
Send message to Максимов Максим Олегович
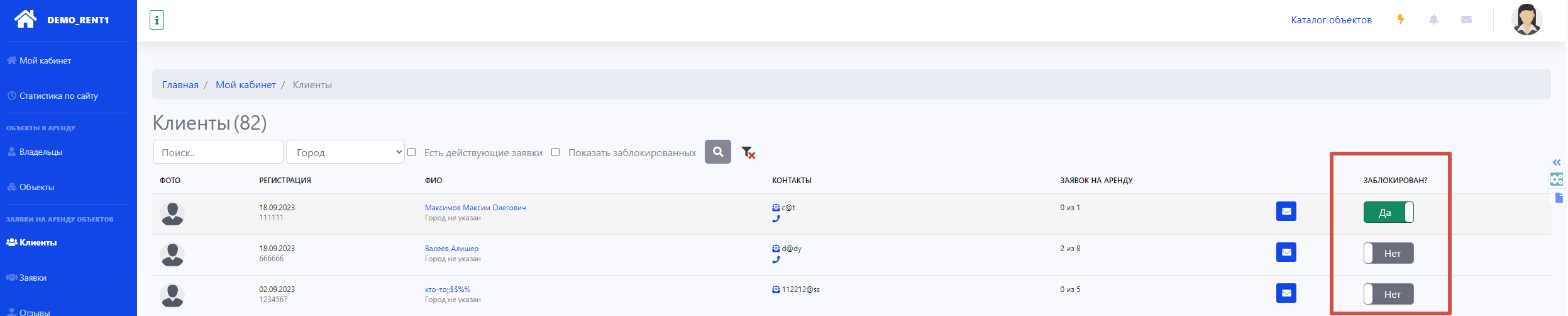pyautogui.click(x=1286, y=212)
